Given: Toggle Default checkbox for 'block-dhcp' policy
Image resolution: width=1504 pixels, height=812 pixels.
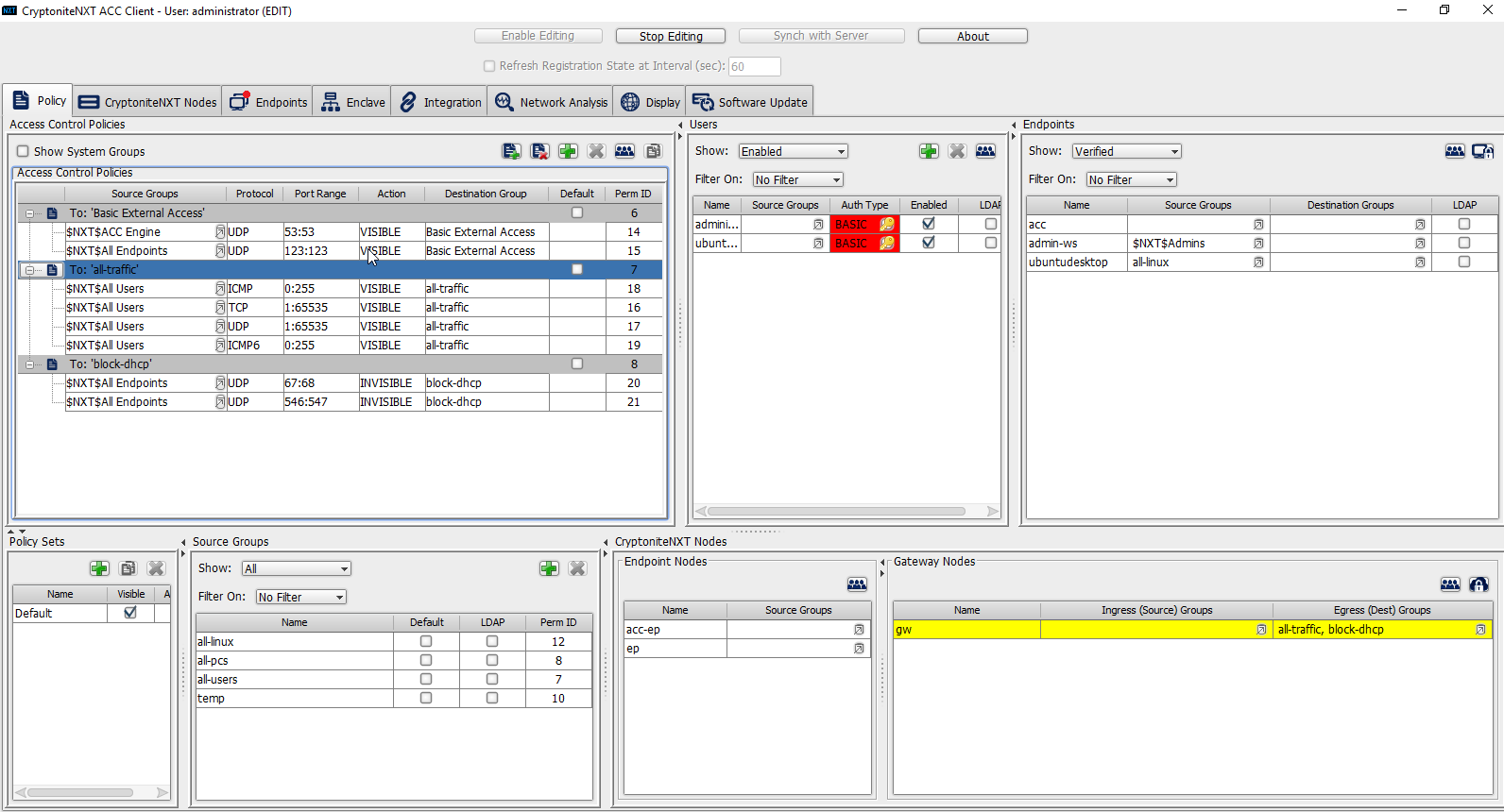Looking at the screenshot, I should [577, 364].
